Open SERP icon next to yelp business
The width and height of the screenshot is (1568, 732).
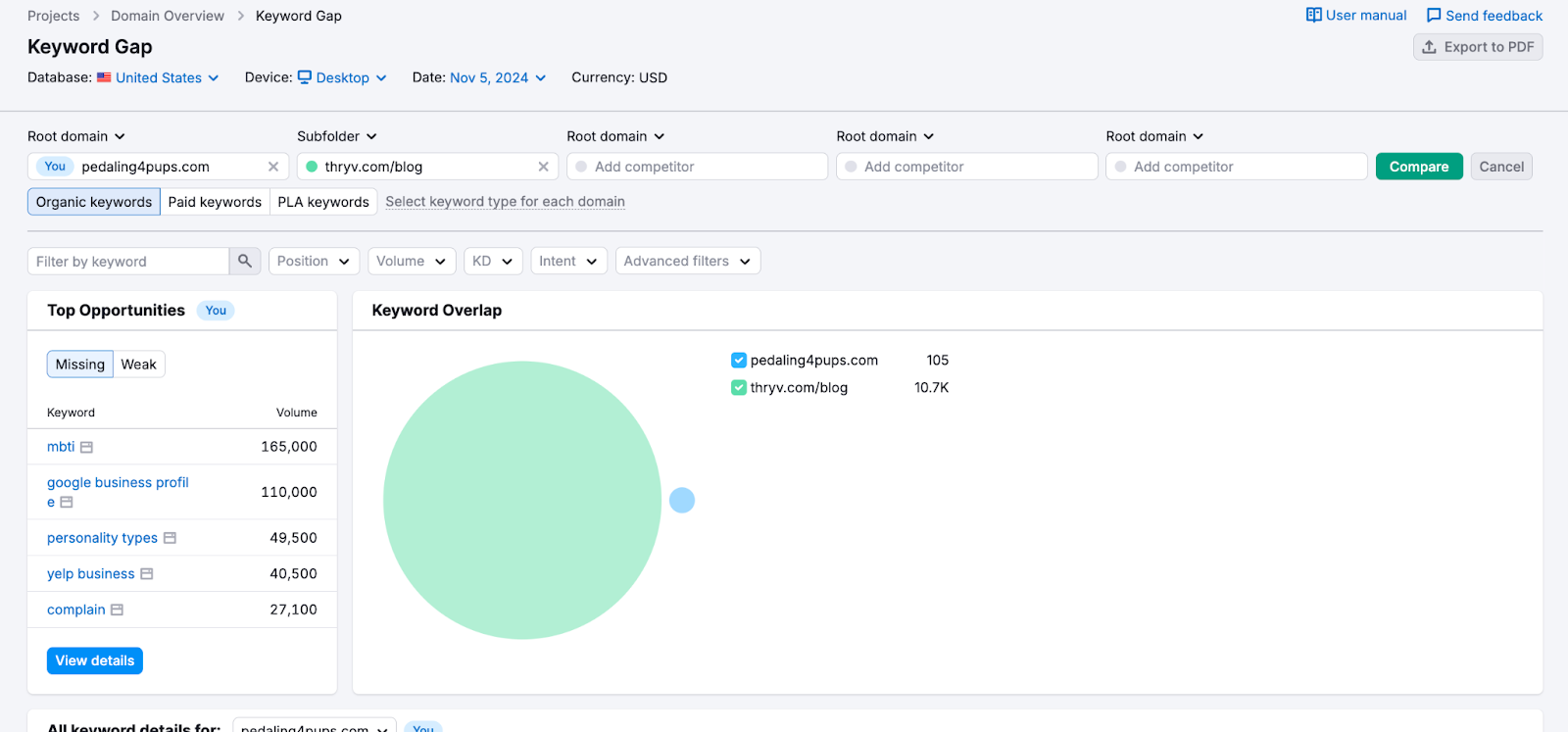pos(147,574)
